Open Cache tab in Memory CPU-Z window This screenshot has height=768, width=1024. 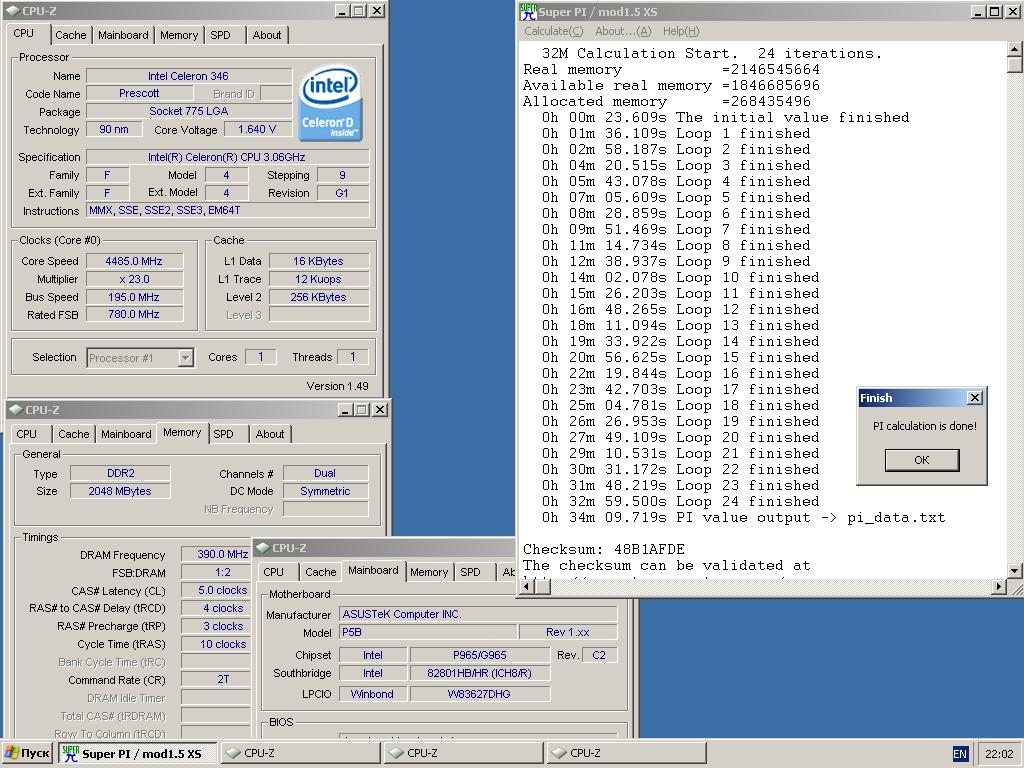tap(74, 434)
